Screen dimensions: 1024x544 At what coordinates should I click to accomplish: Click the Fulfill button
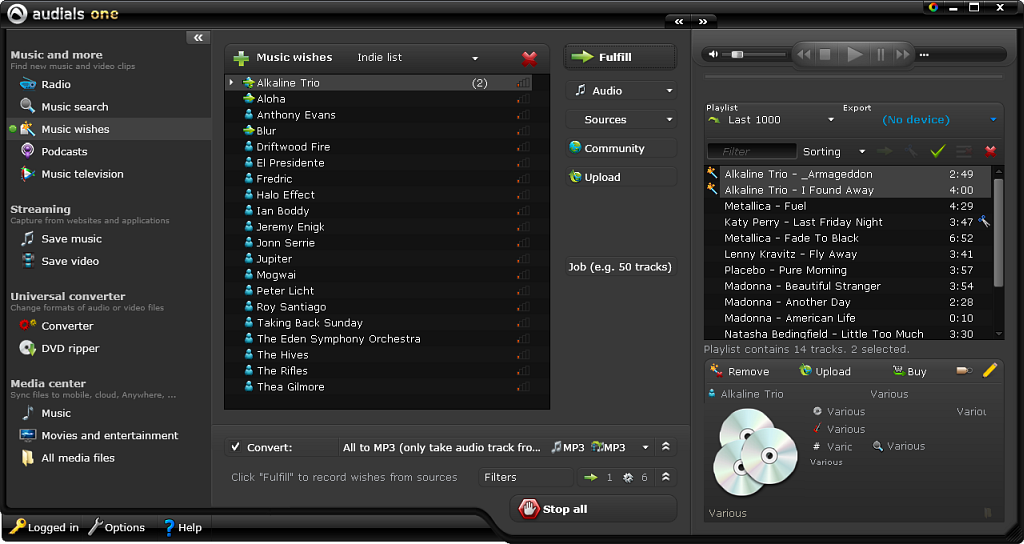(x=620, y=57)
